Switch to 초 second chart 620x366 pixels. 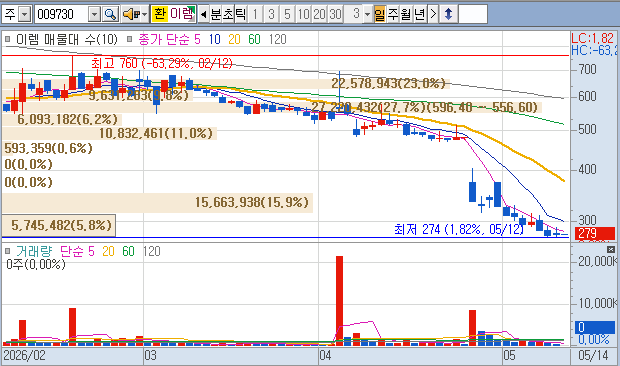228,15
